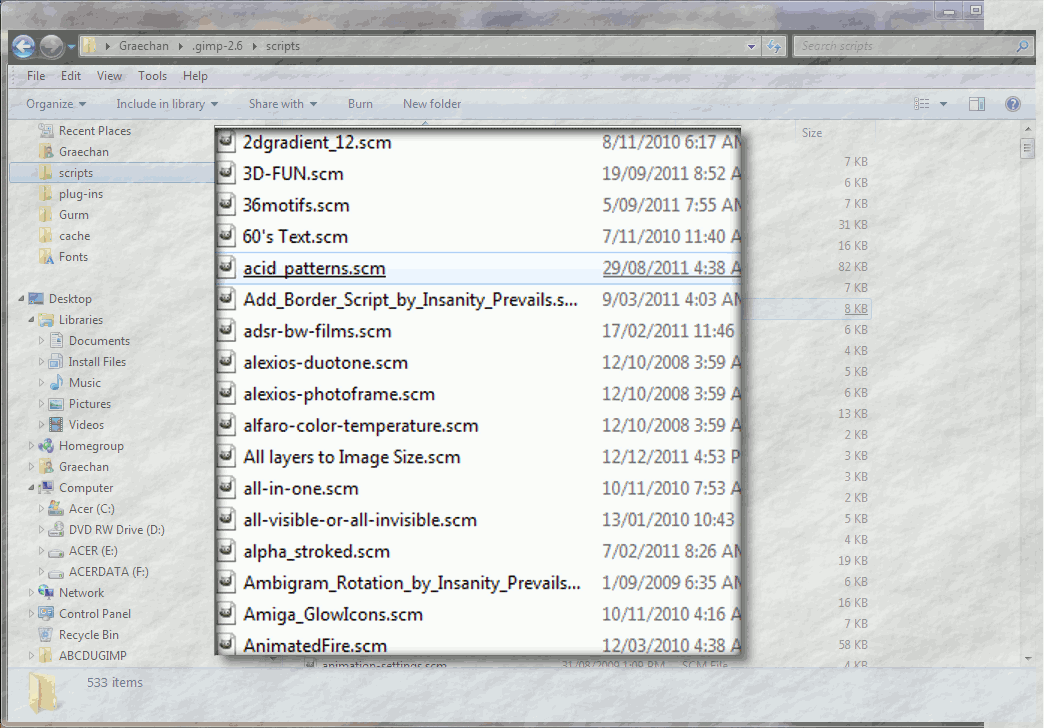Click the Graechan breadcrumb segment
The image size is (1044, 728).
tap(144, 46)
